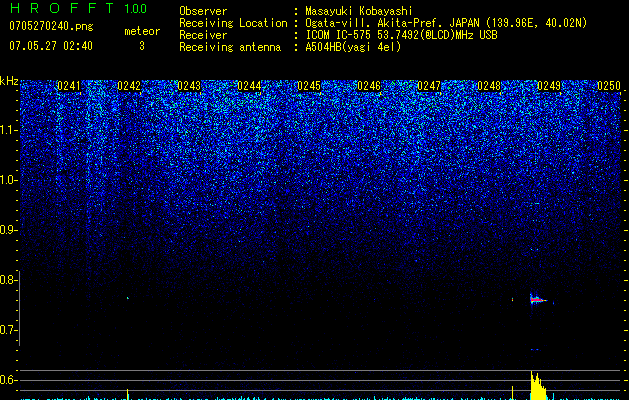The width and height of the screenshot is (629, 400).
Task: Click the 1.0 kHz axis label
Action: pos(8,180)
